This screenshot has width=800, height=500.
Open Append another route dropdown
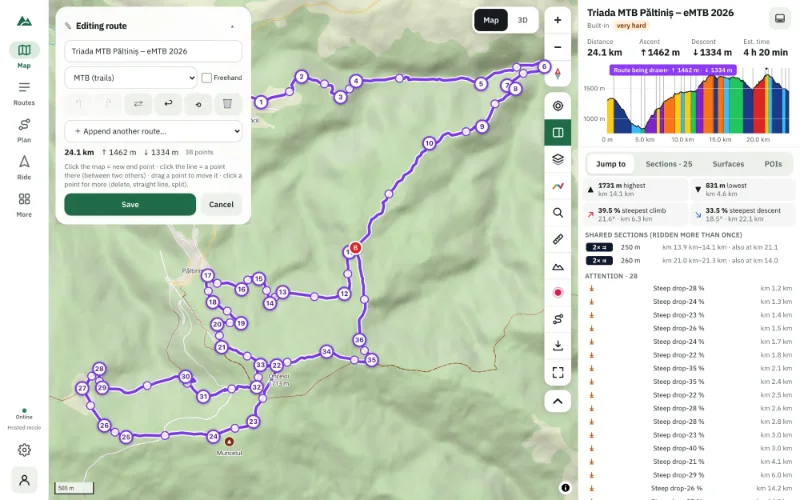[x=153, y=131]
